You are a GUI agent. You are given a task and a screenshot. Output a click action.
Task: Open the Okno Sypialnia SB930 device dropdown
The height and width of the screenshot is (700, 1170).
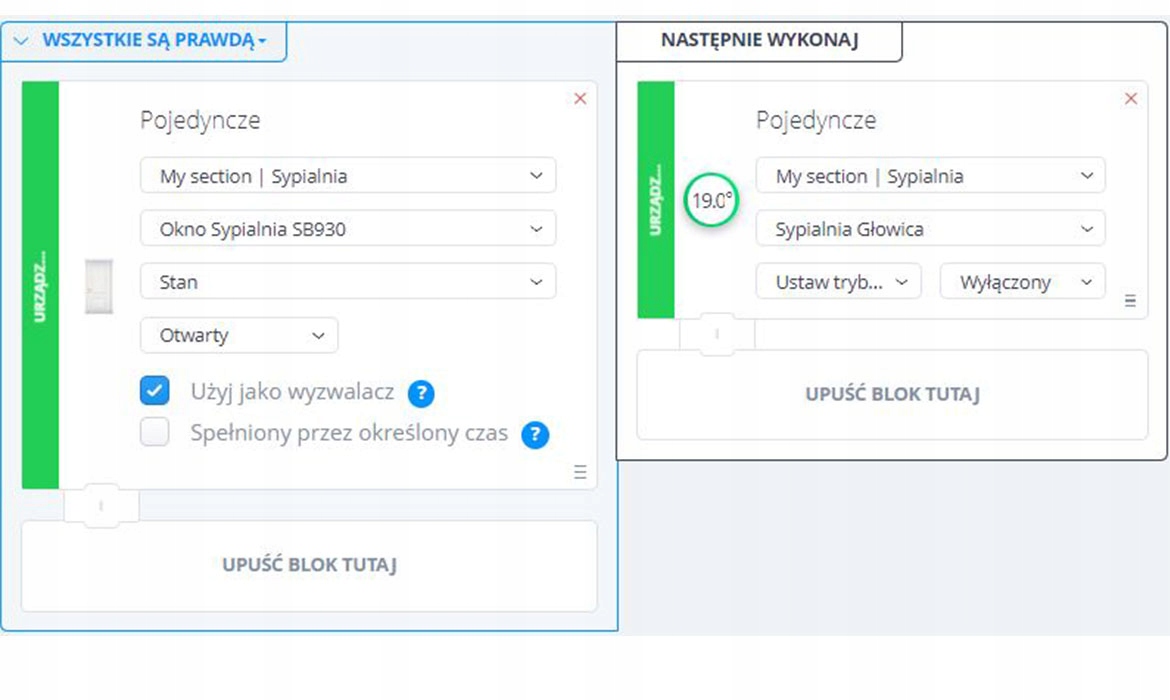(x=348, y=229)
